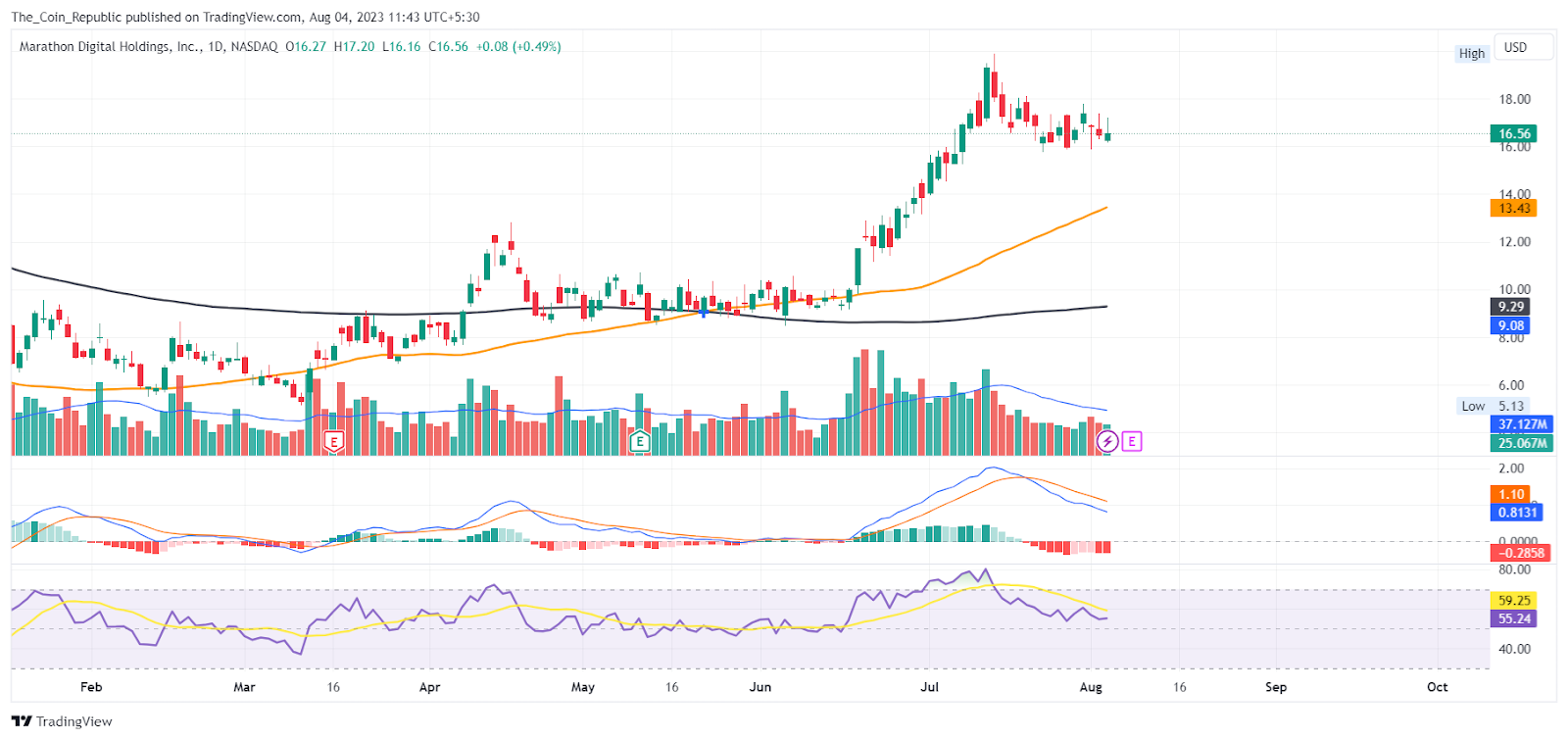Click the 40.00 RSI axis label
Image resolution: width=1568 pixels, height=740 pixels.
pyautogui.click(x=1514, y=649)
